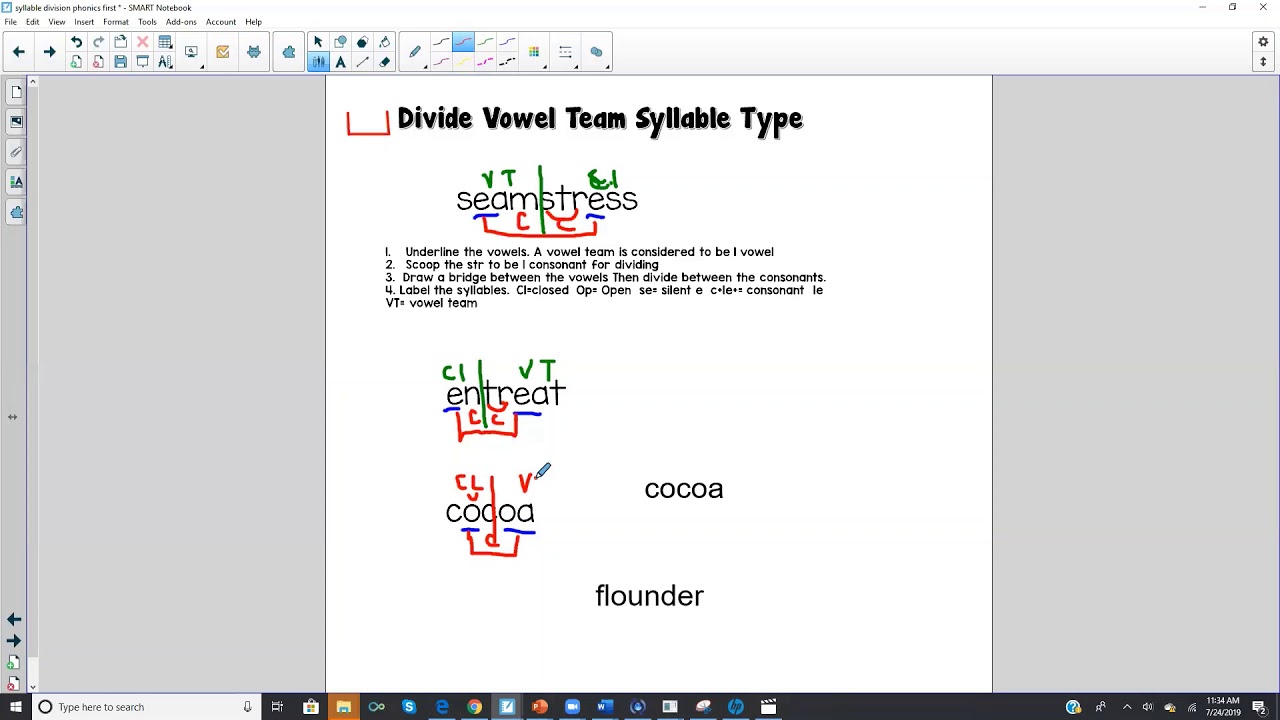The image size is (1280, 720).
Task: Open the Properties sidebar tab
Action: tap(16, 182)
